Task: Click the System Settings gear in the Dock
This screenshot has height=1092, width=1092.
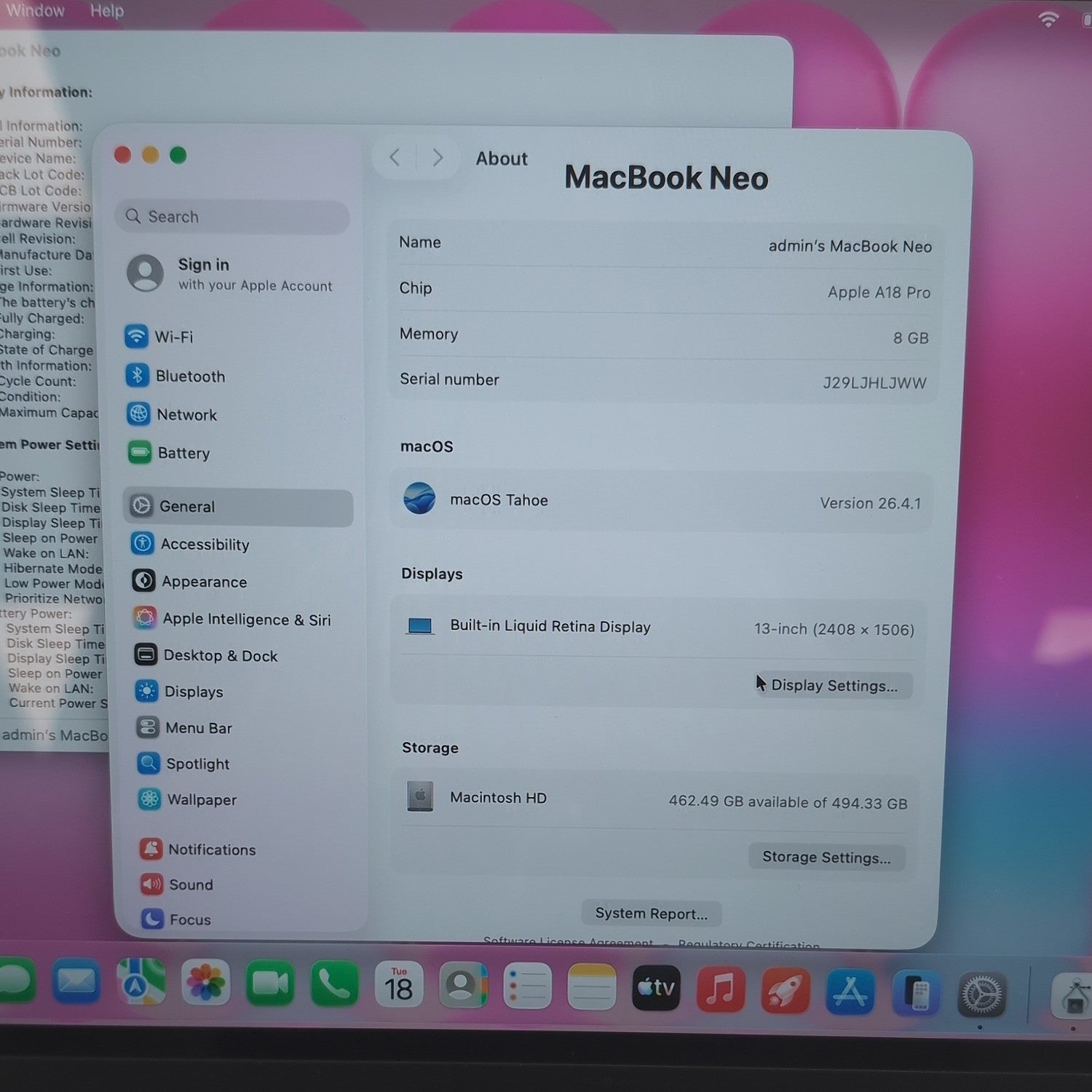Action: pos(981,994)
